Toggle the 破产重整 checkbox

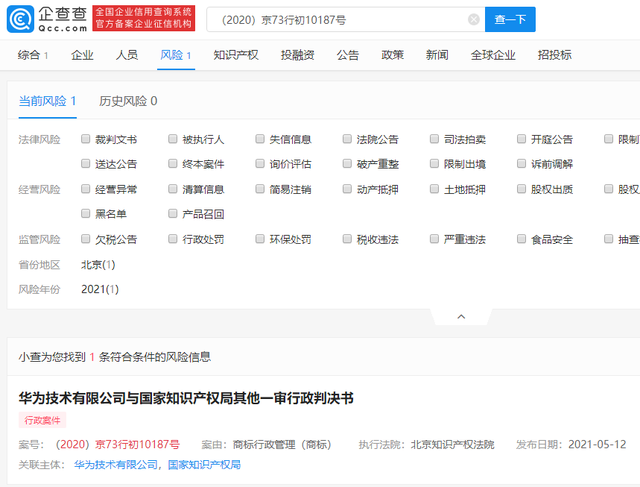pyautogui.click(x=348, y=164)
